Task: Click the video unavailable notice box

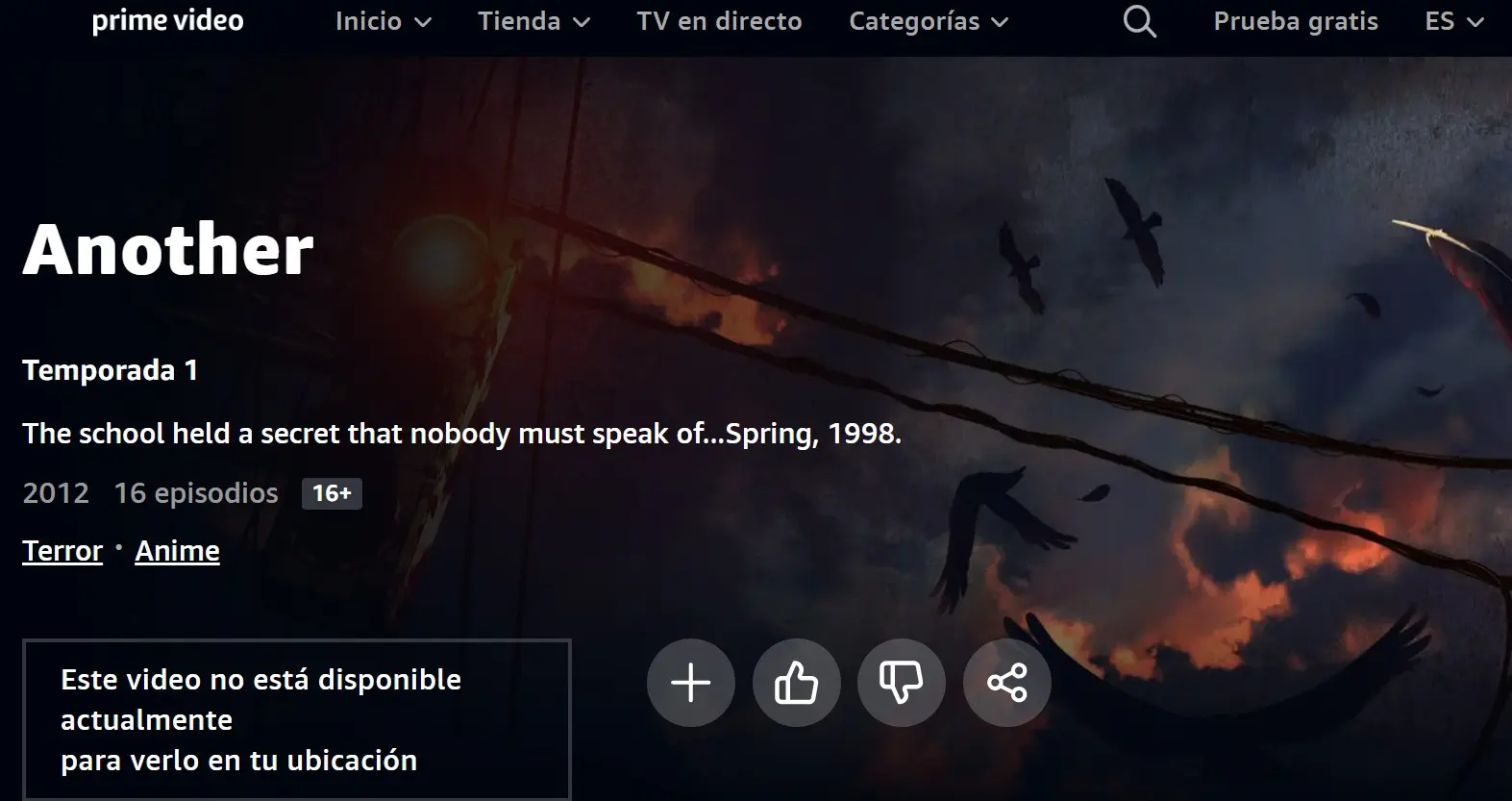Action: 297,719
